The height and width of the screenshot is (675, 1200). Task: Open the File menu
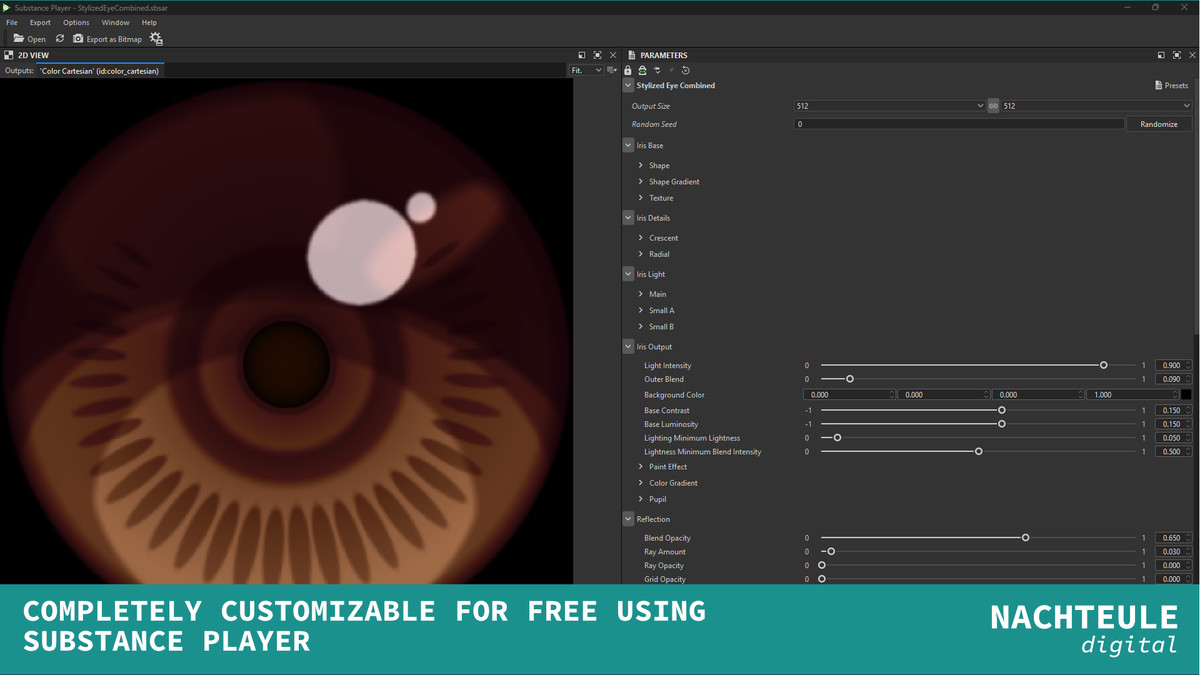point(12,22)
